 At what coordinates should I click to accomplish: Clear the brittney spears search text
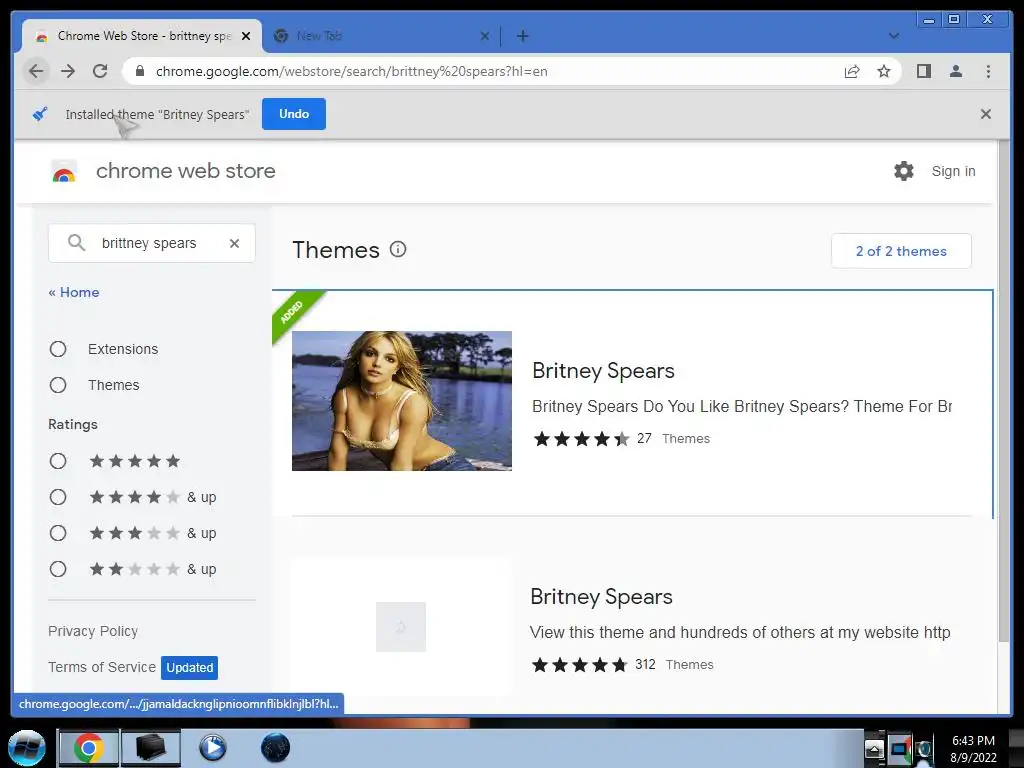(234, 243)
